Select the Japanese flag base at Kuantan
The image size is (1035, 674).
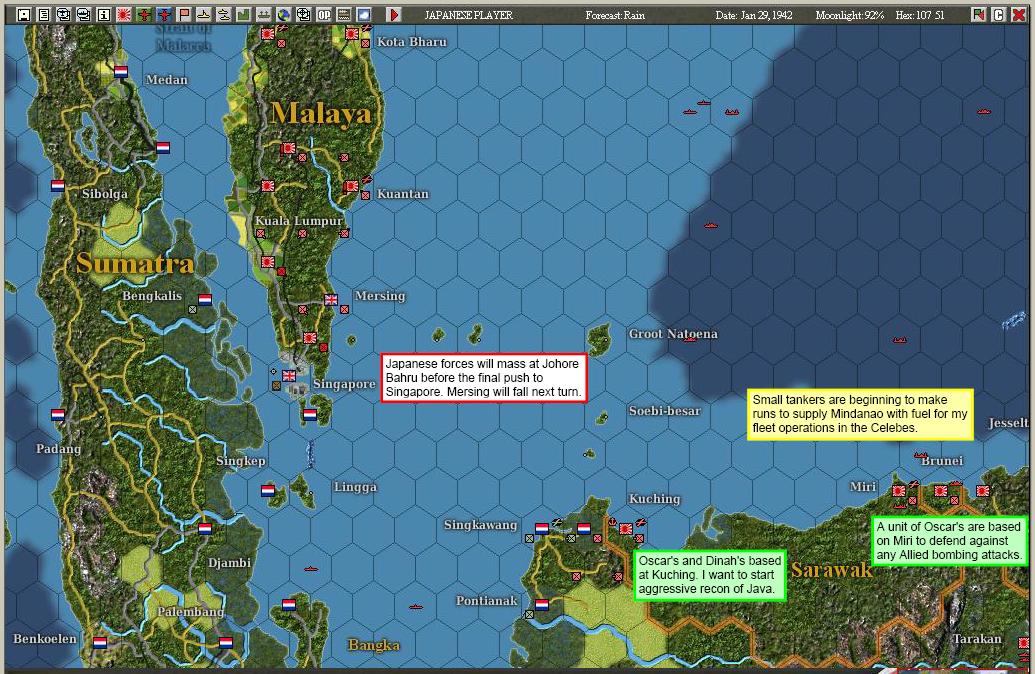click(x=352, y=186)
